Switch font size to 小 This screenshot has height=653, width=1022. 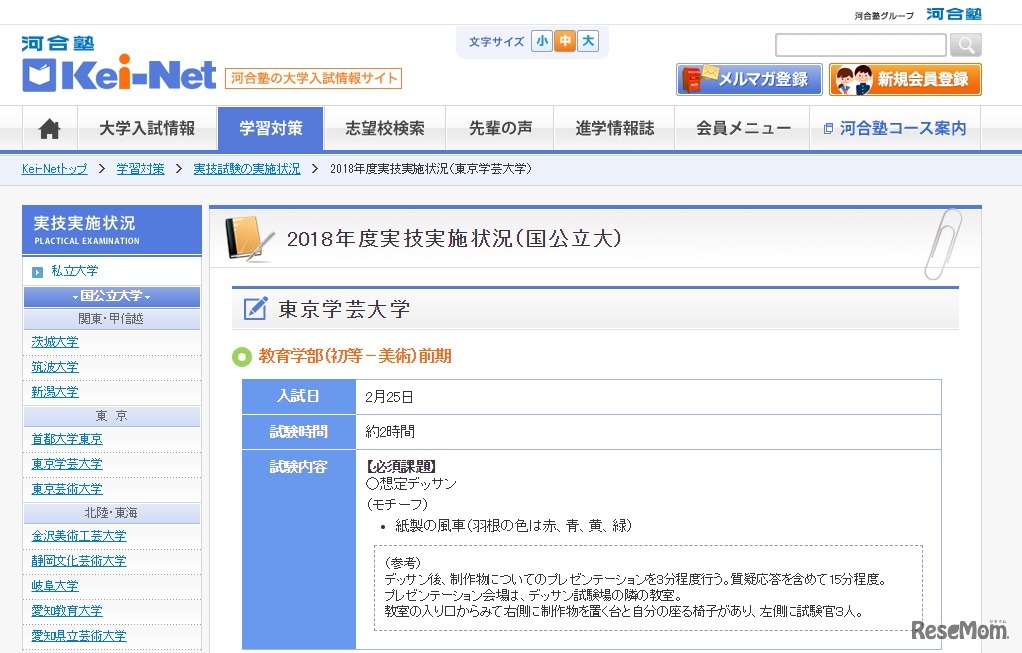click(x=541, y=41)
